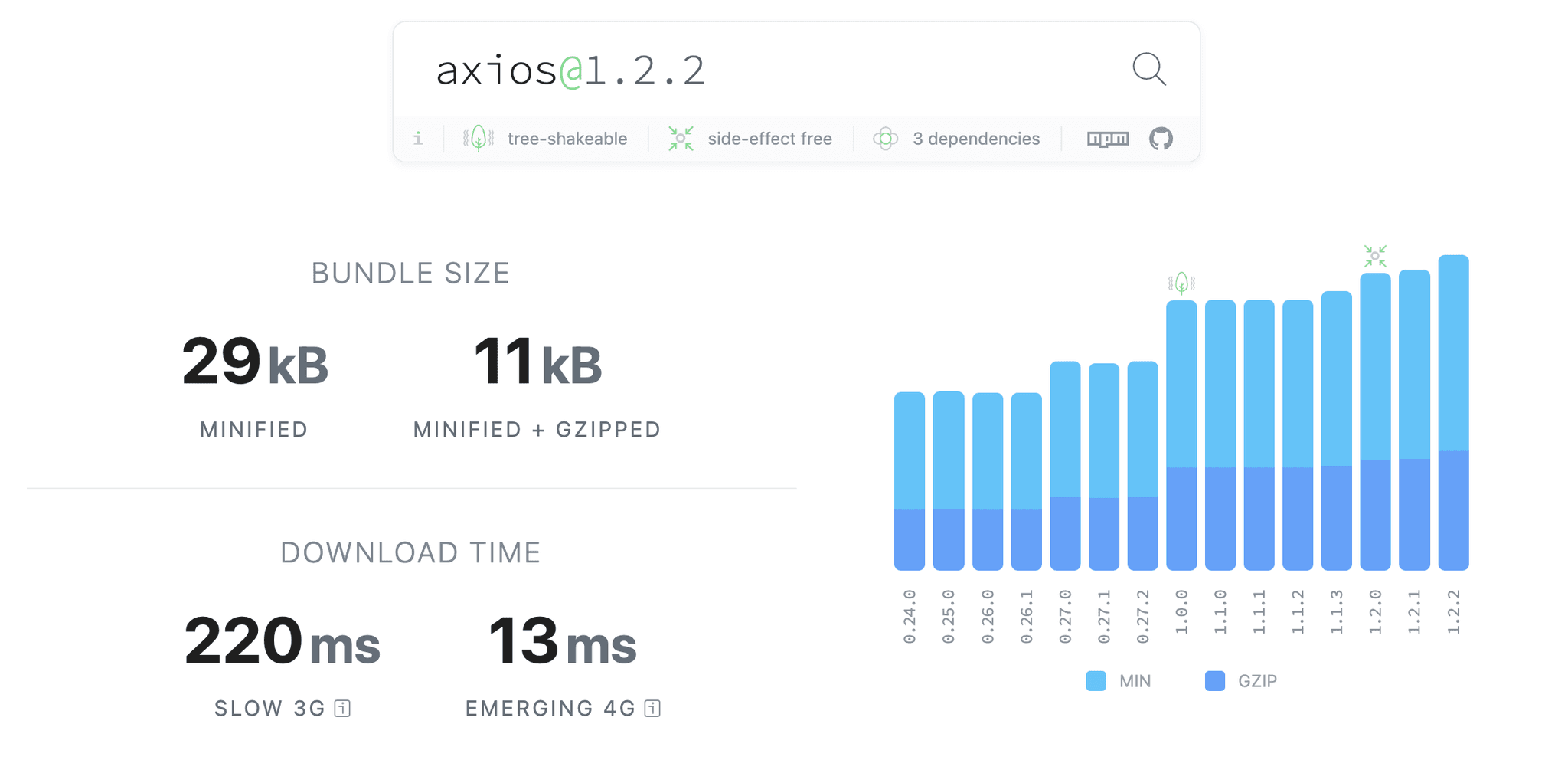Click the side-effect free arrows icon in search bar

(681, 139)
